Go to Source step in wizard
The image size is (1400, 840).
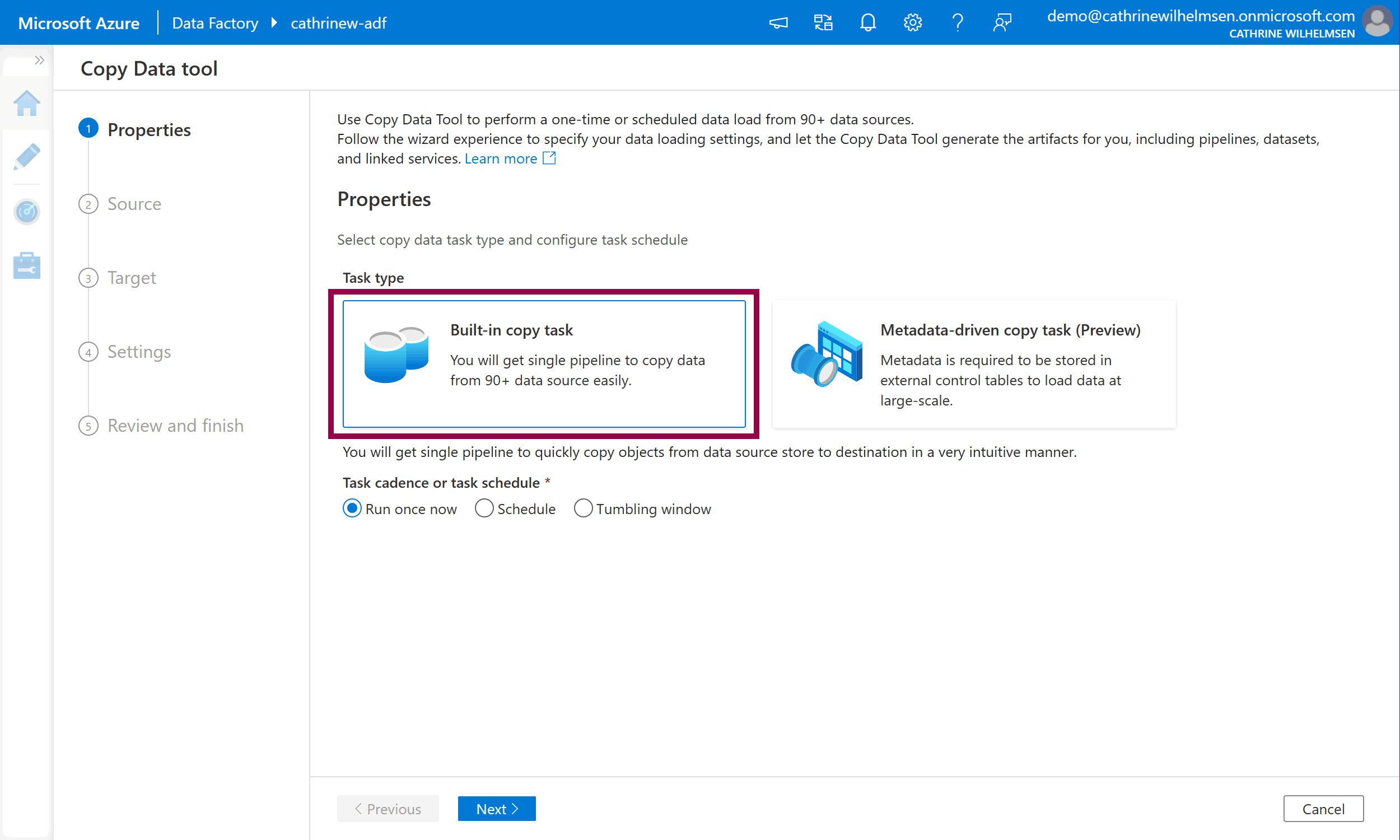134,204
